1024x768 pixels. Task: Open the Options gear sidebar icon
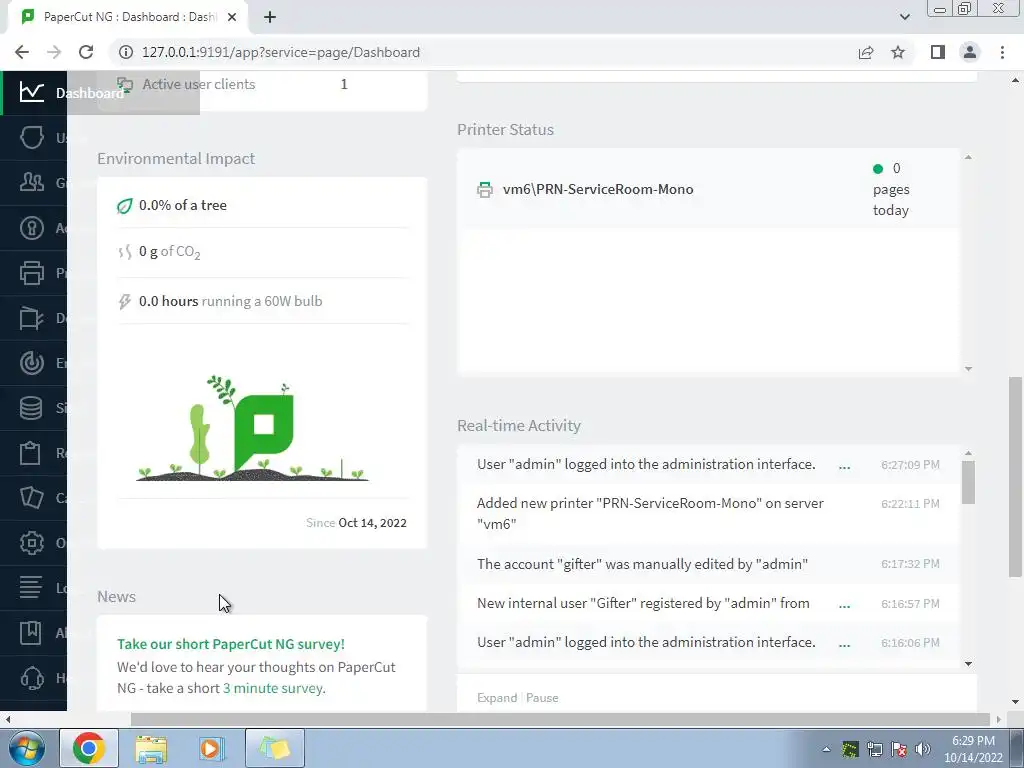(31, 543)
